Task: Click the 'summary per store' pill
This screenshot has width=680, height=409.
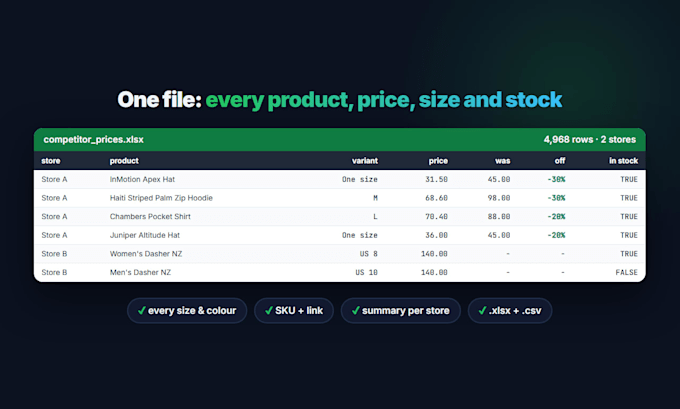Action: pos(401,311)
